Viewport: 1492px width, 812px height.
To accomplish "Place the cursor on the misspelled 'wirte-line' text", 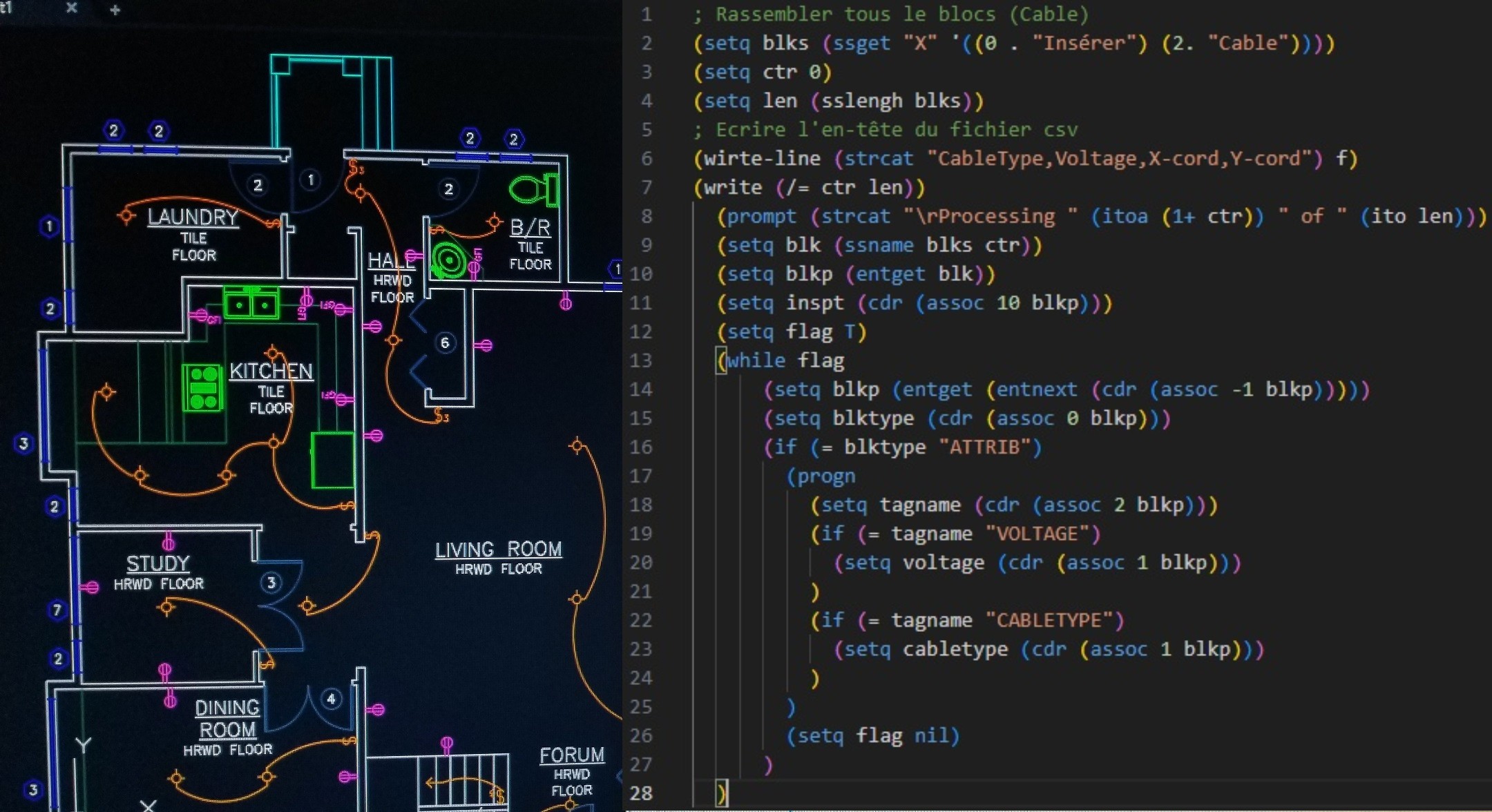I will (760, 157).
